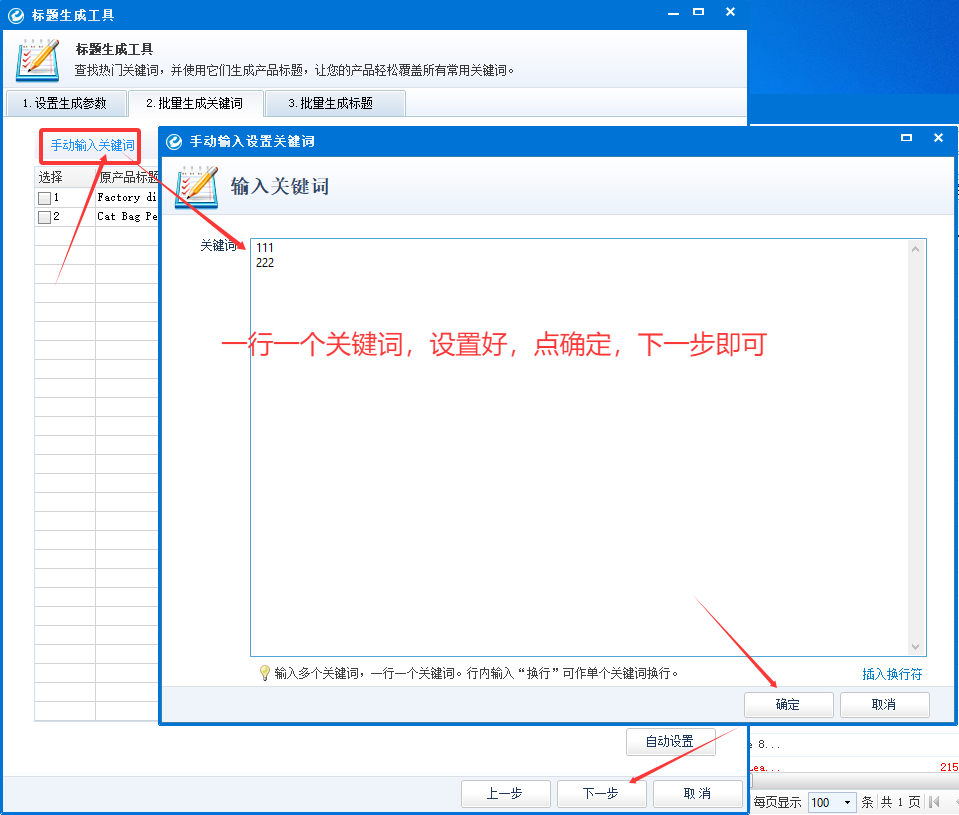Close the 手动输入设置关键词 dialog with X
The height and width of the screenshot is (815, 959).
pyautogui.click(x=938, y=139)
